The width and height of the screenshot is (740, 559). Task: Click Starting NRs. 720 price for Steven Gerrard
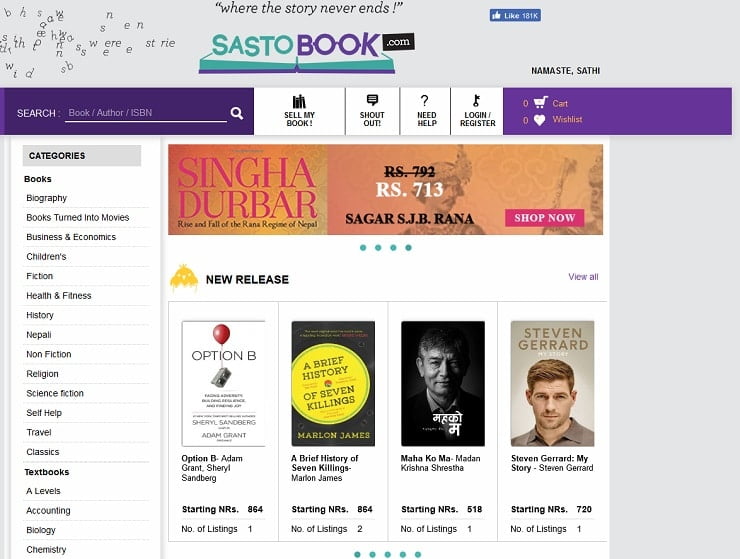(551, 509)
